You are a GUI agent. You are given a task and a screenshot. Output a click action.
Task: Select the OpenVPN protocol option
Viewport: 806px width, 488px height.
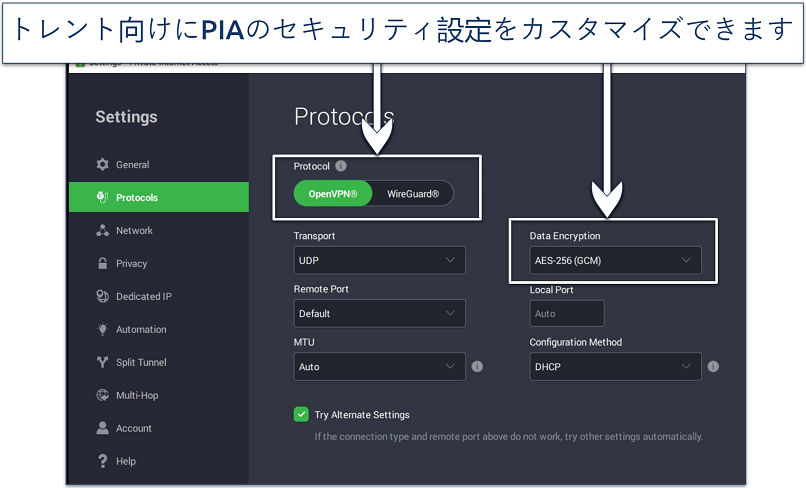[333, 193]
